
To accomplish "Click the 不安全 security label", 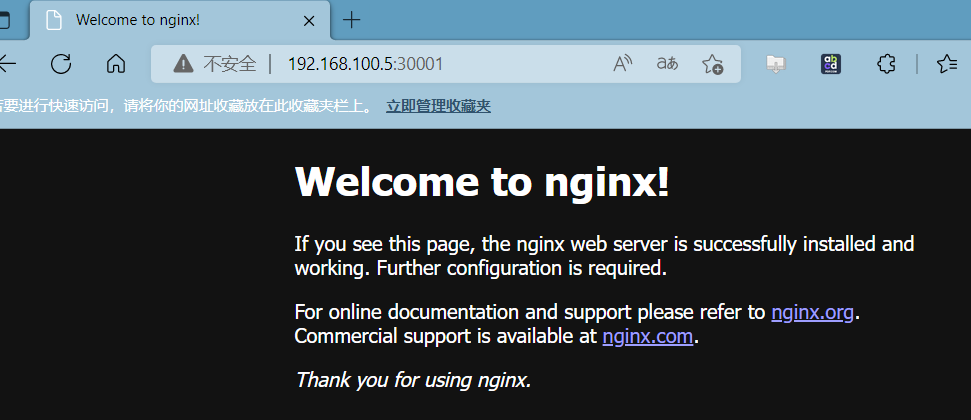I will coord(229,63).
